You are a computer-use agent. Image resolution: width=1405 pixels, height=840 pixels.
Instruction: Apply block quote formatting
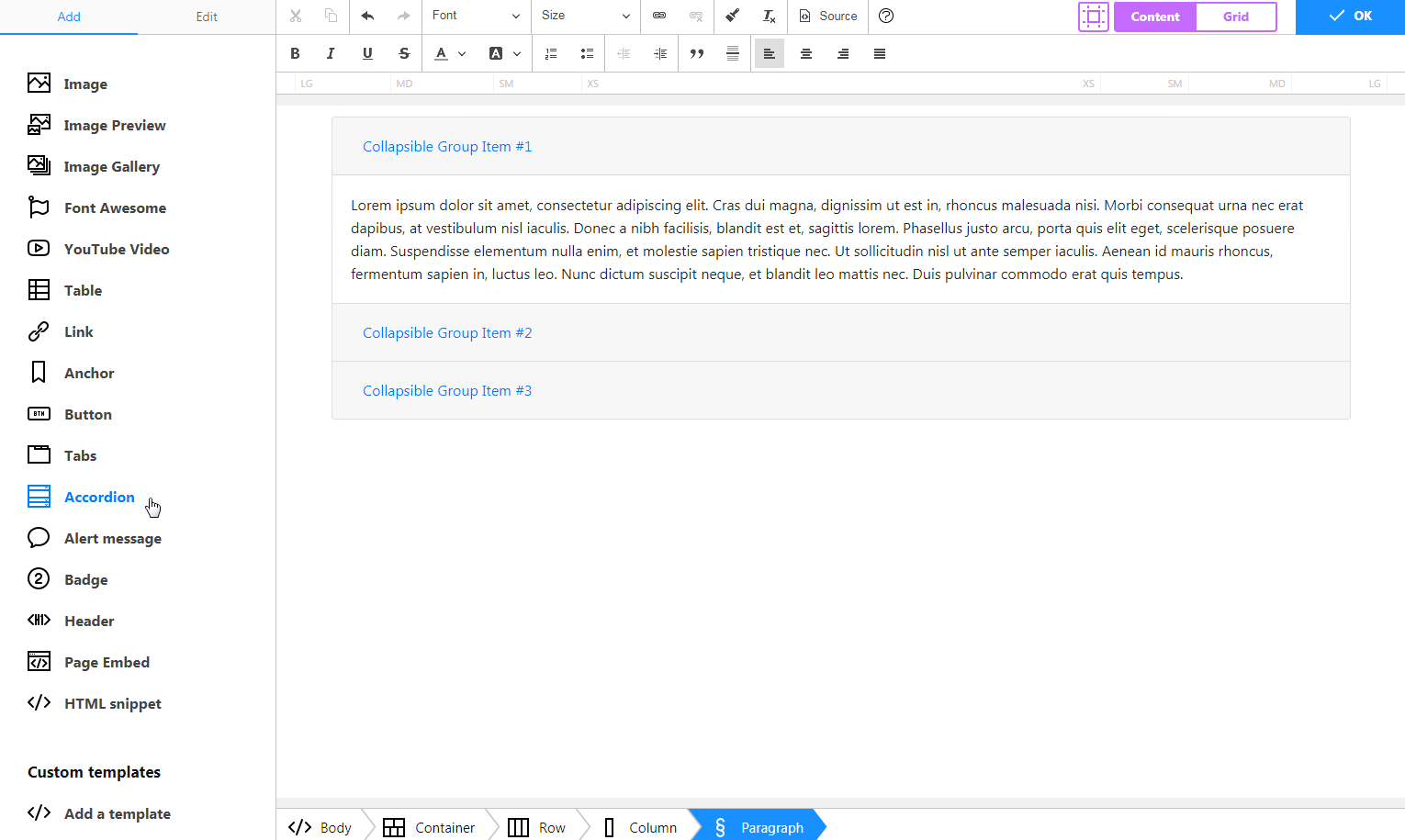(x=697, y=53)
